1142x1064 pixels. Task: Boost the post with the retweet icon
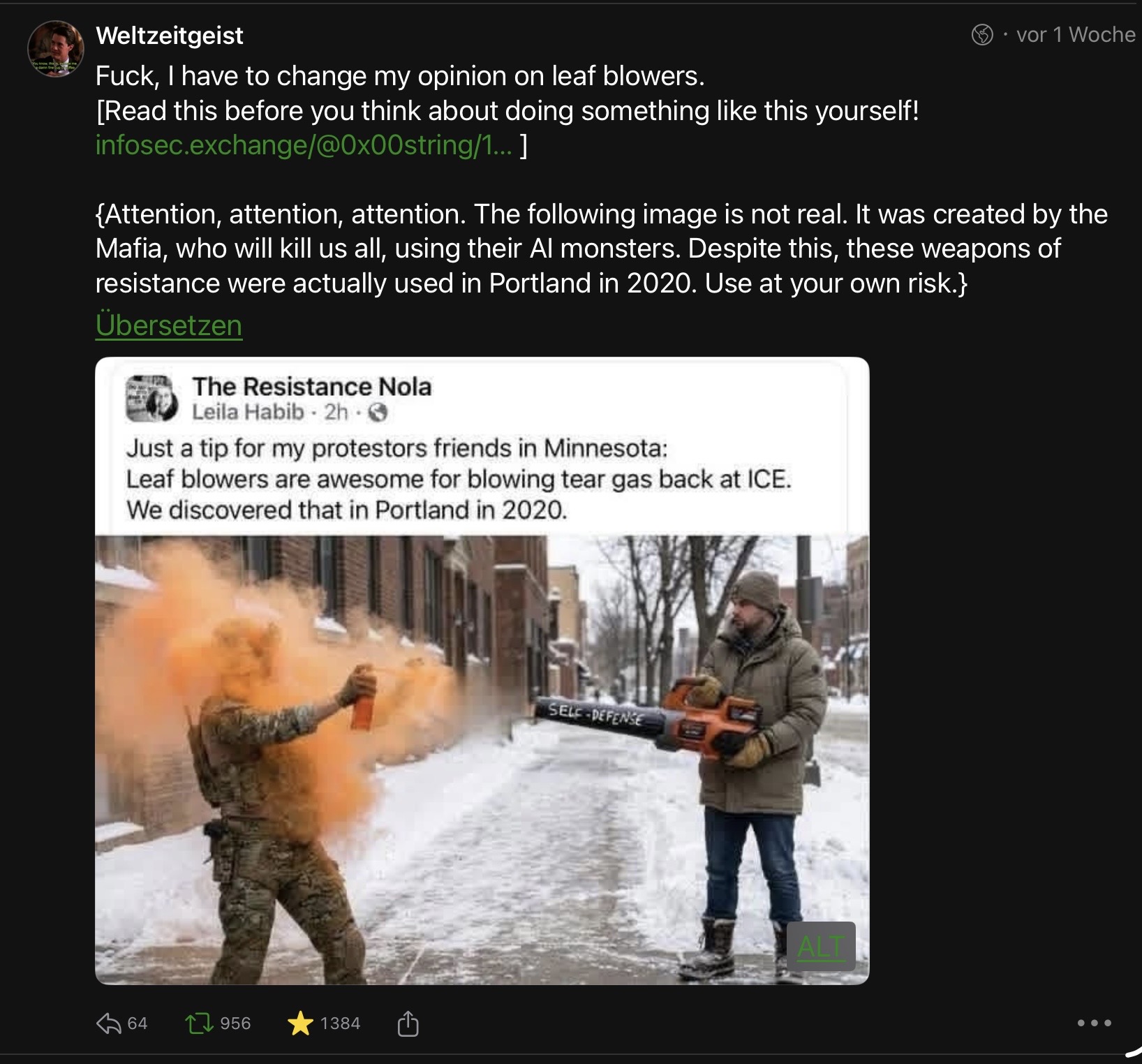199,1024
